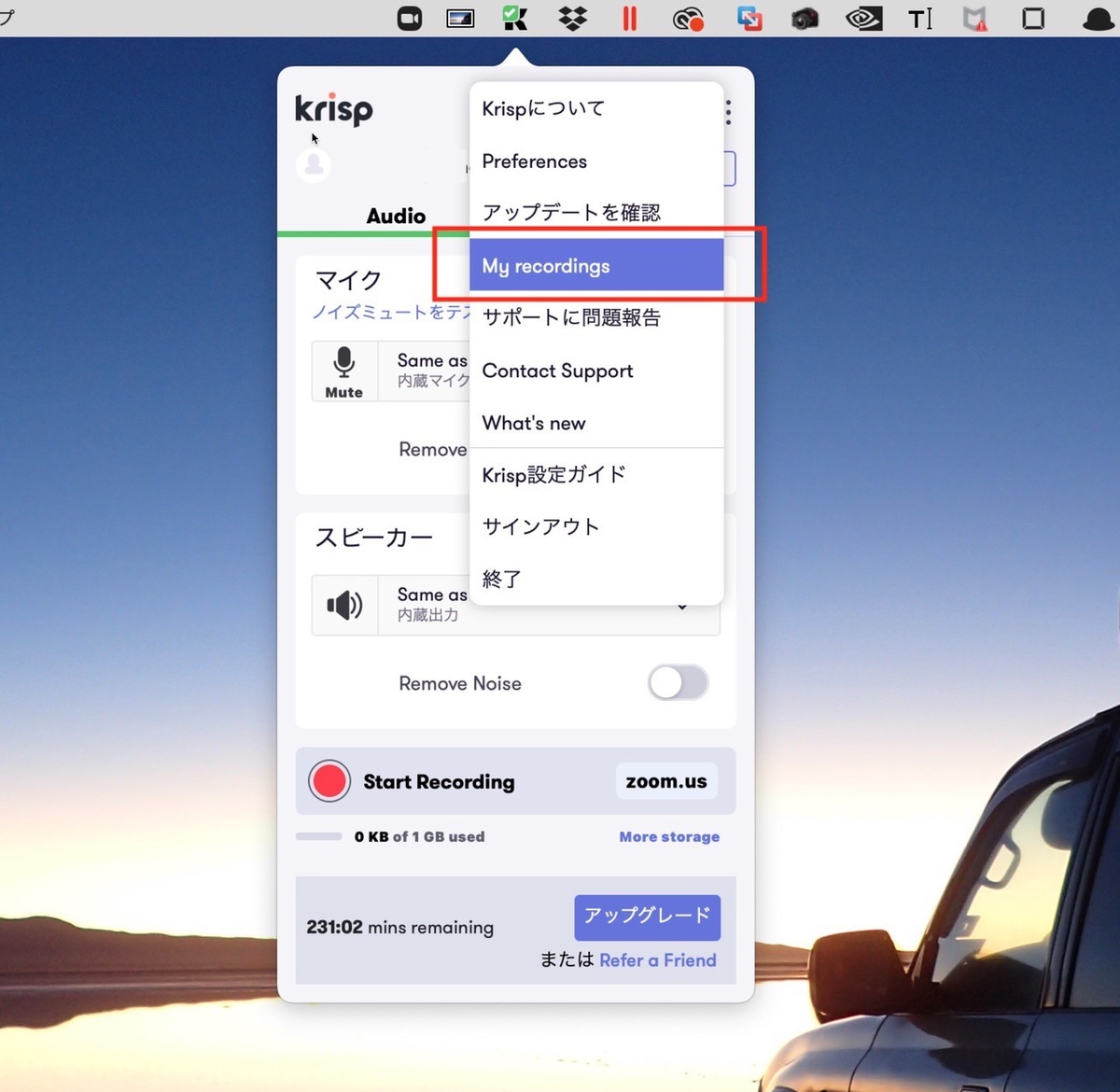Open the More storage link

[669, 836]
